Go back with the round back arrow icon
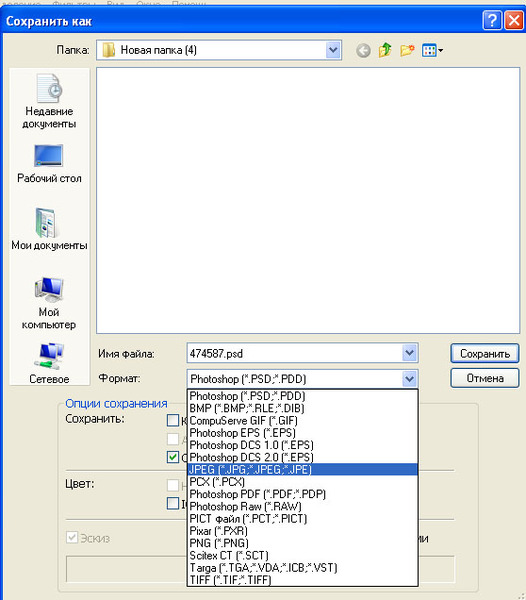 click(x=363, y=51)
